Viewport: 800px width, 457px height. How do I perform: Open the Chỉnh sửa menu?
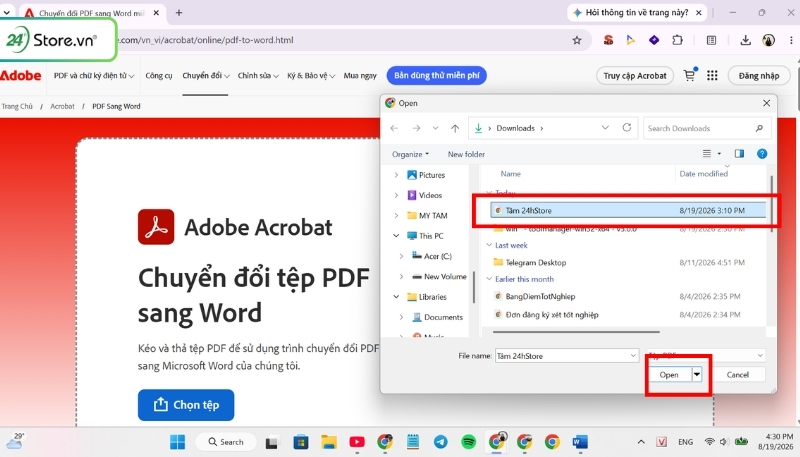(x=258, y=75)
